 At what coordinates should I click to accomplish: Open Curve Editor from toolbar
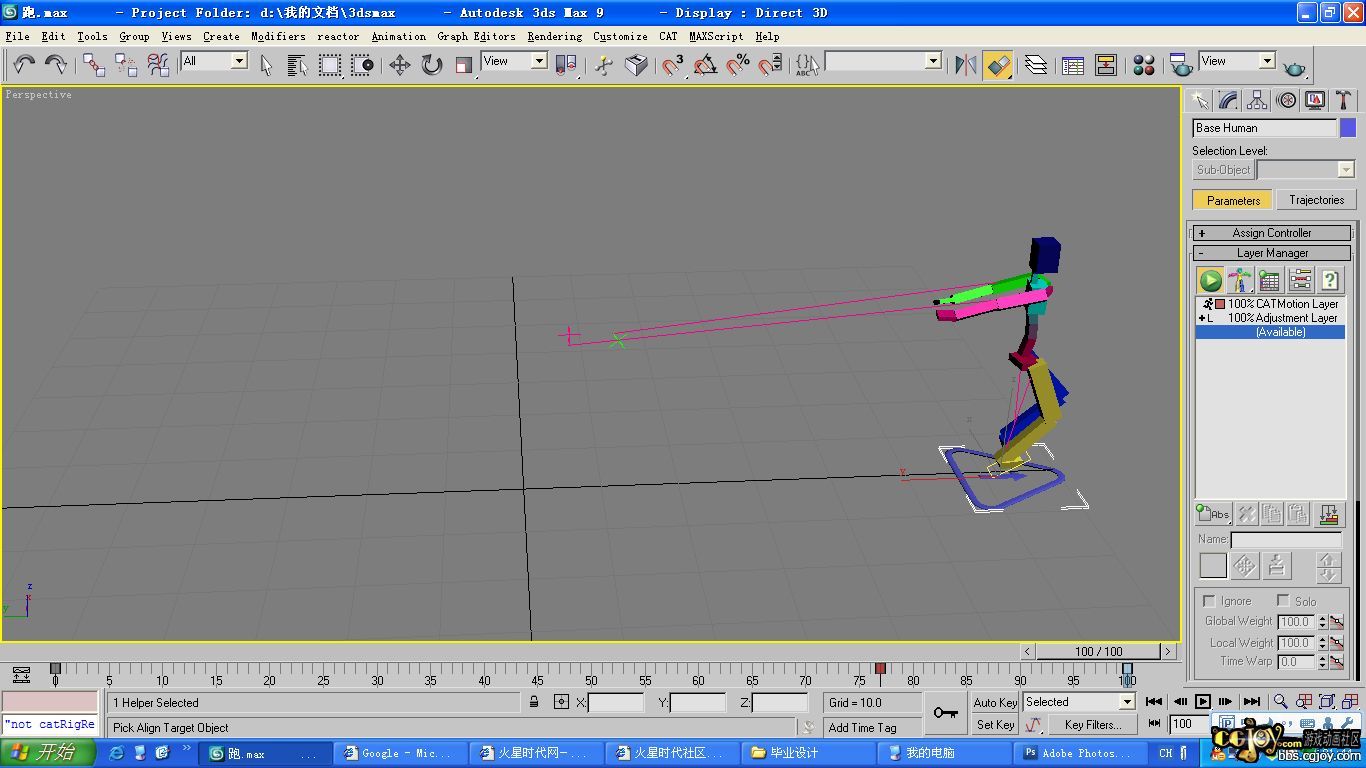point(1073,65)
